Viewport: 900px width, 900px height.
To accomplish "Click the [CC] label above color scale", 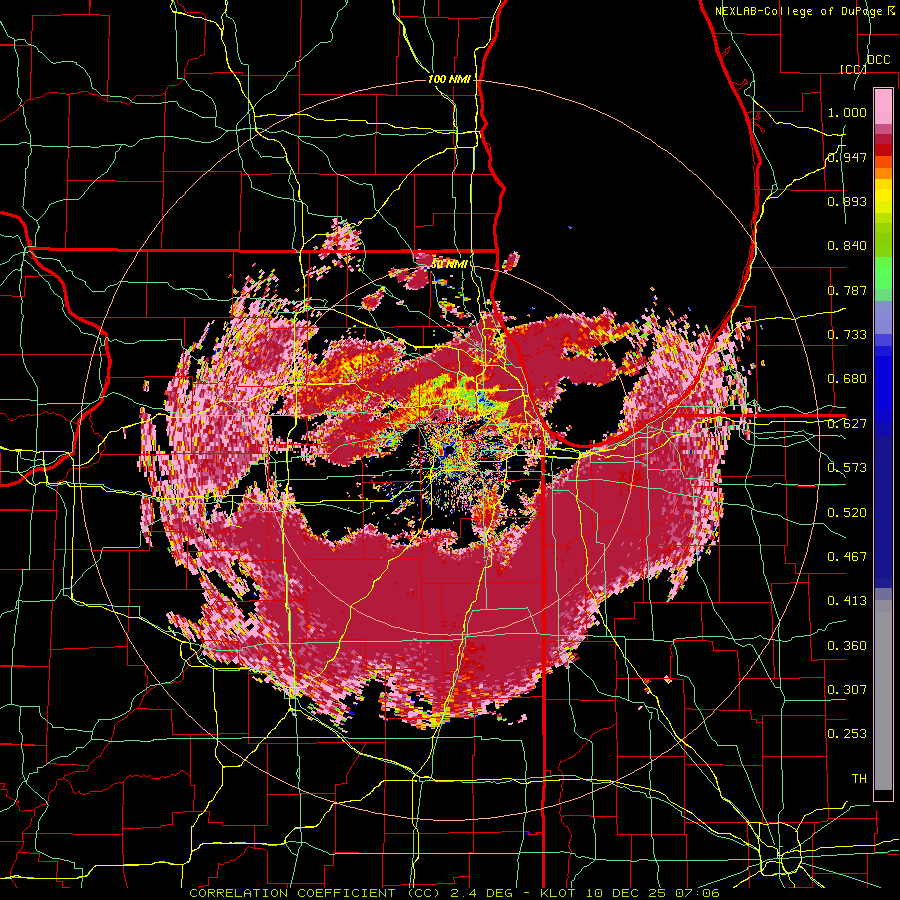I will coord(853,69).
